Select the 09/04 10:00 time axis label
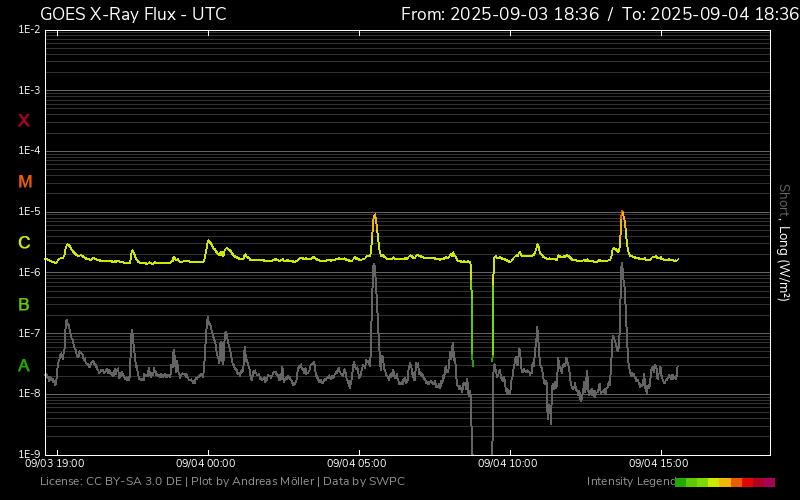The image size is (800, 500). (510, 463)
